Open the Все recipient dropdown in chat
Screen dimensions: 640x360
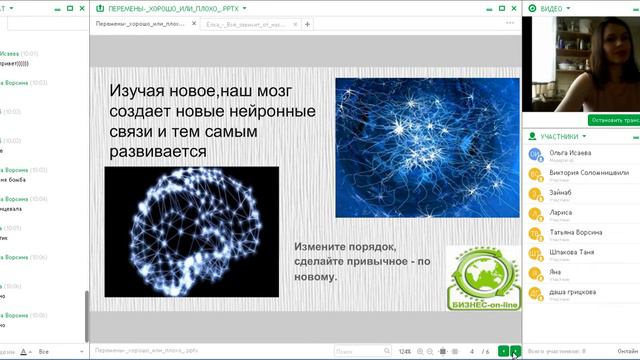(x=60, y=351)
